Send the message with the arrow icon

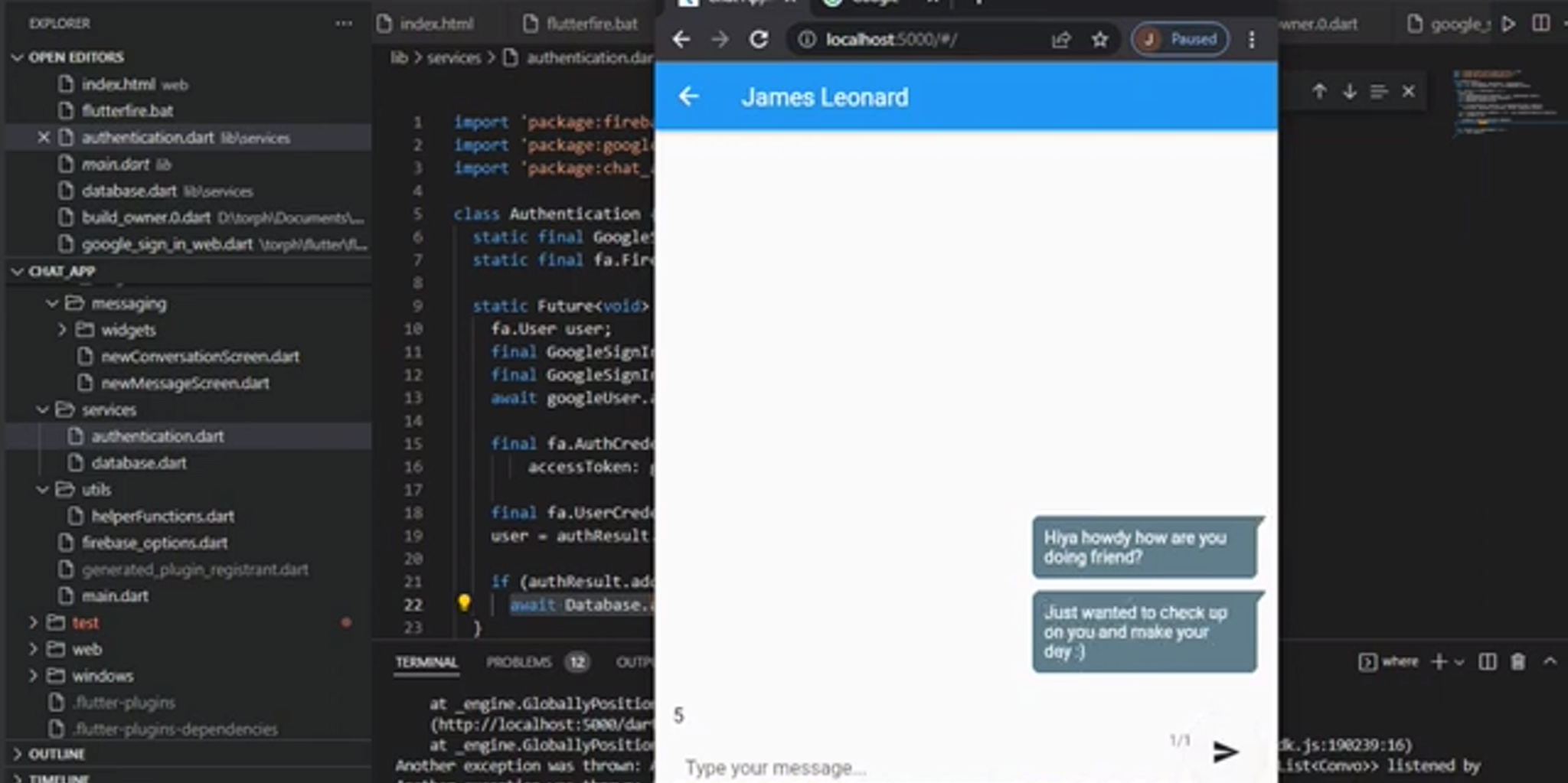pyautogui.click(x=1226, y=752)
